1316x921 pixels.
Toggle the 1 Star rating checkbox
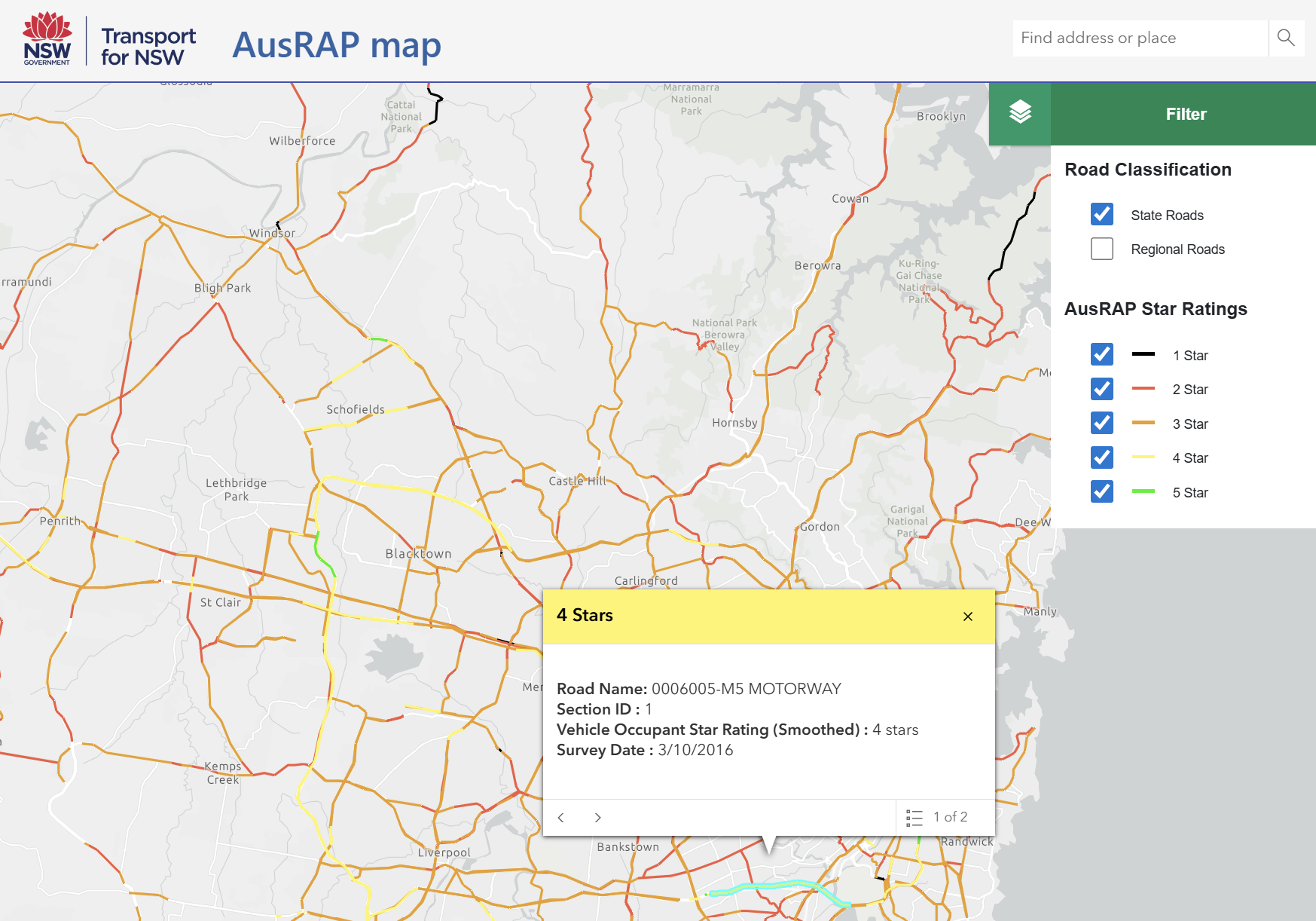[1101, 354]
